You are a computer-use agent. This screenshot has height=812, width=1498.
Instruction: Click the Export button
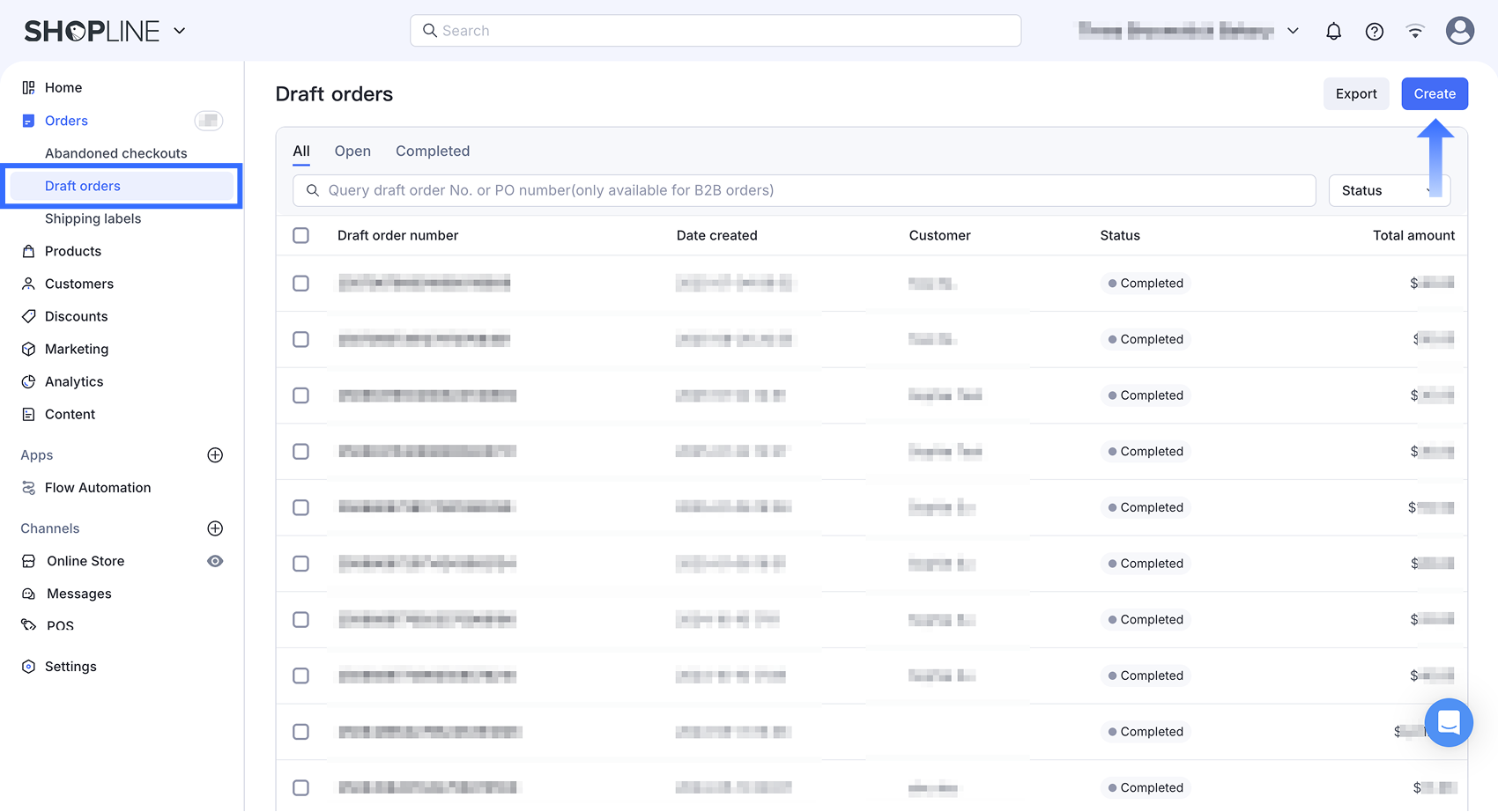[1356, 93]
